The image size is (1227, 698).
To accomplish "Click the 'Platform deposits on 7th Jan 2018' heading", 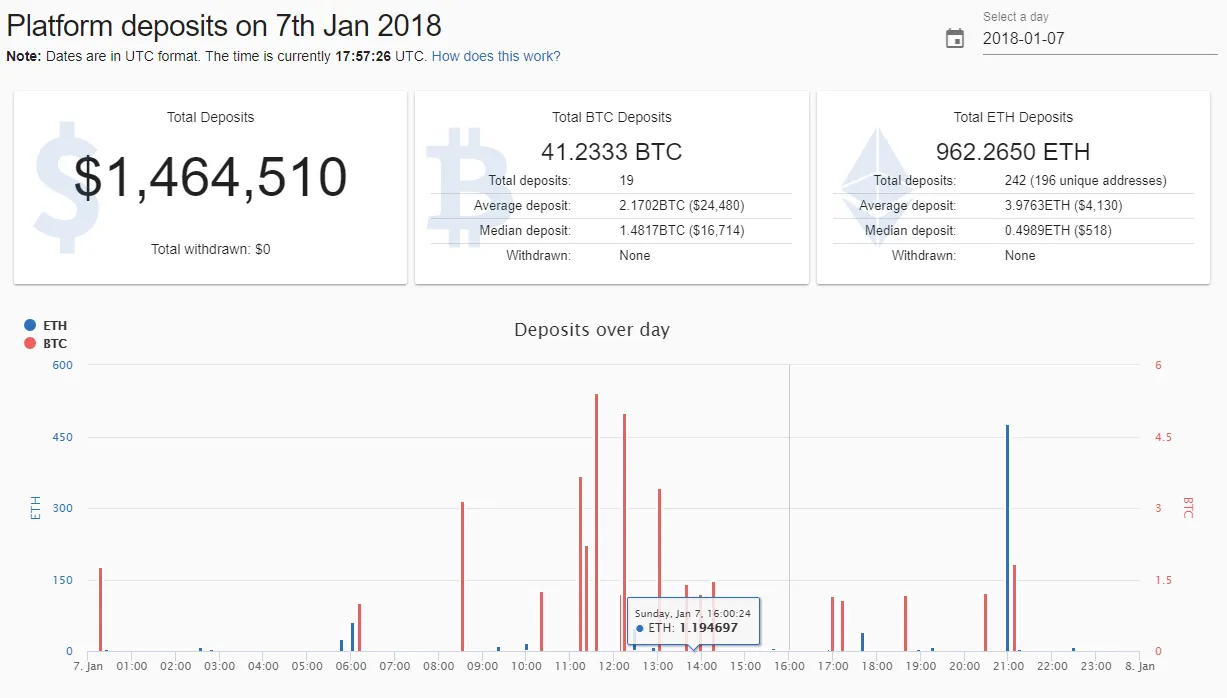I will pyautogui.click(x=224, y=25).
